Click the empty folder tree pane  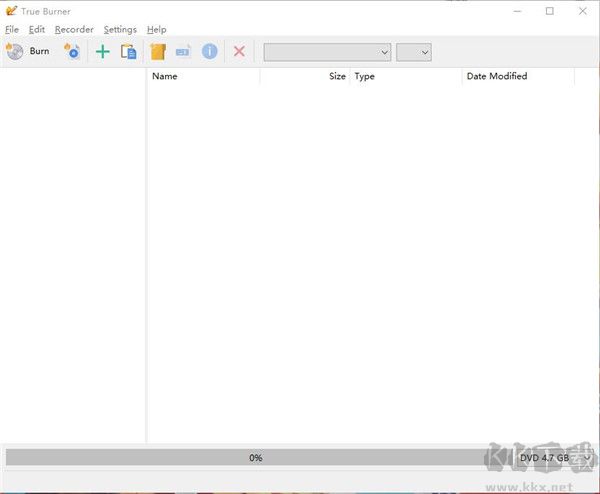73,250
